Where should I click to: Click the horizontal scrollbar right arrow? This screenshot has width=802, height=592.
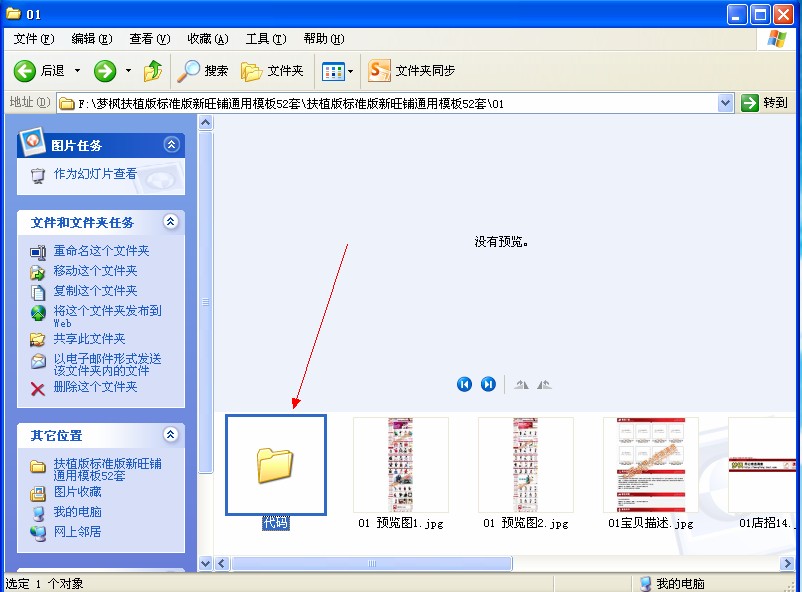786,563
